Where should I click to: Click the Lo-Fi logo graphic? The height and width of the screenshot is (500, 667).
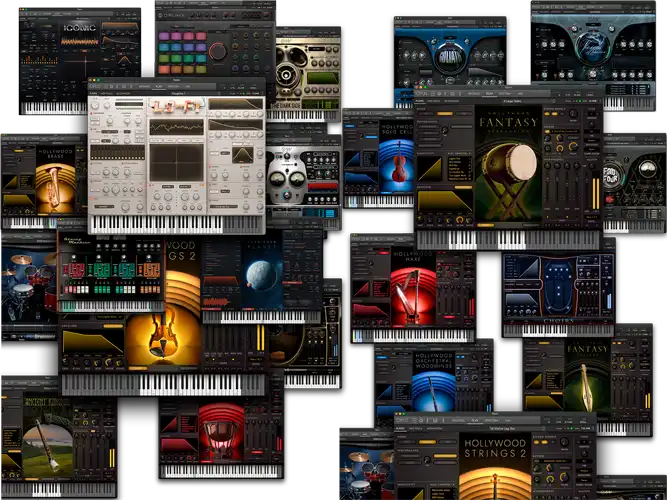[x=176, y=106]
